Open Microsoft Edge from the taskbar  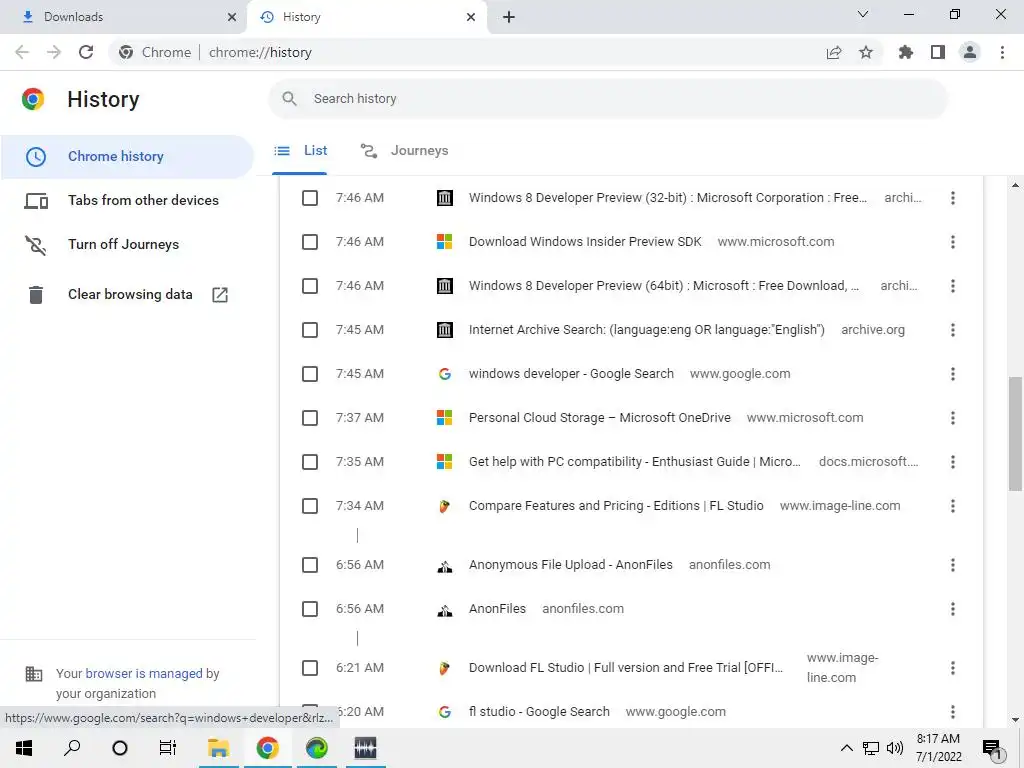pyautogui.click(x=317, y=748)
